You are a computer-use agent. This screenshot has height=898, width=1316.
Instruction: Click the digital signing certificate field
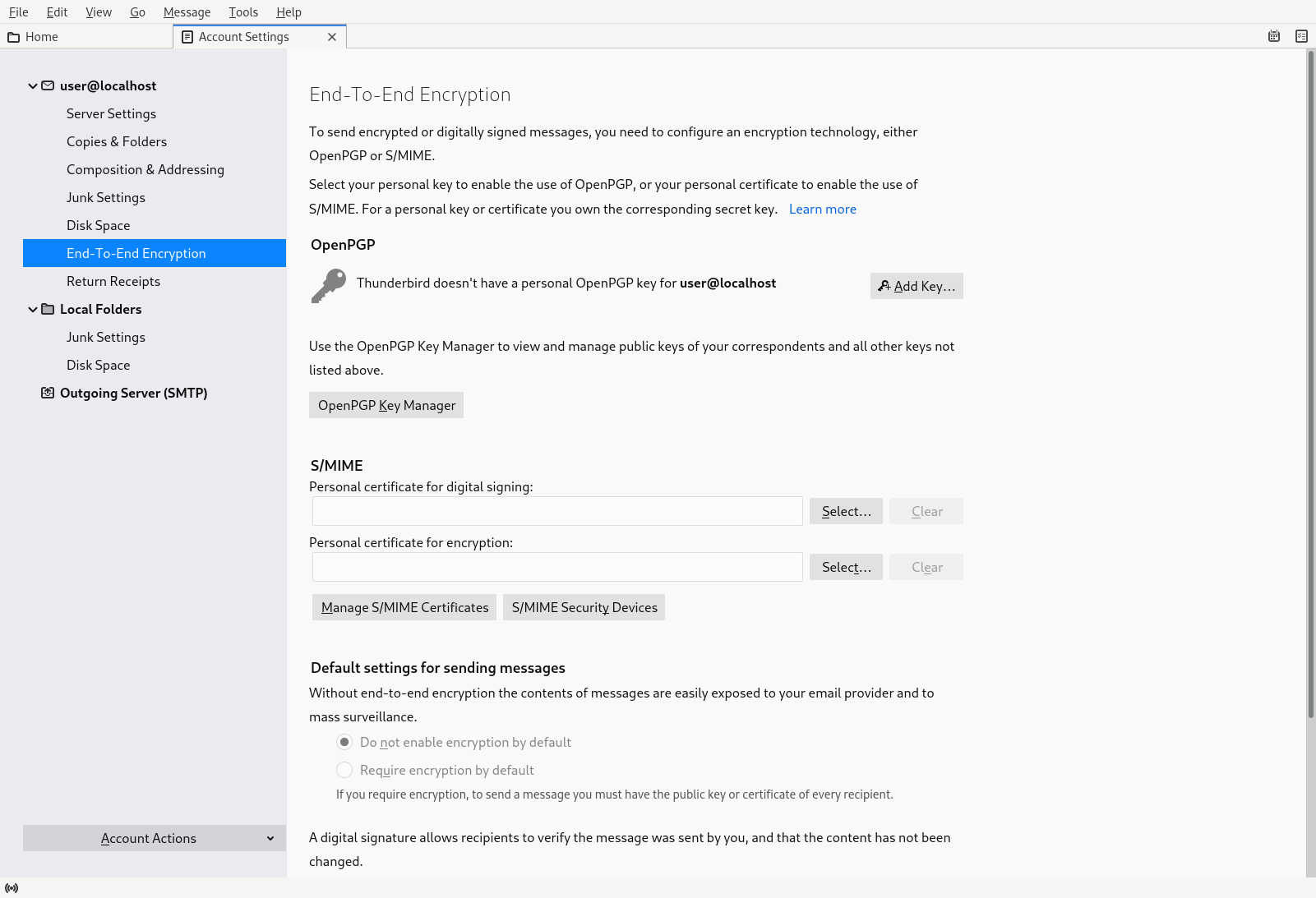coord(557,511)
